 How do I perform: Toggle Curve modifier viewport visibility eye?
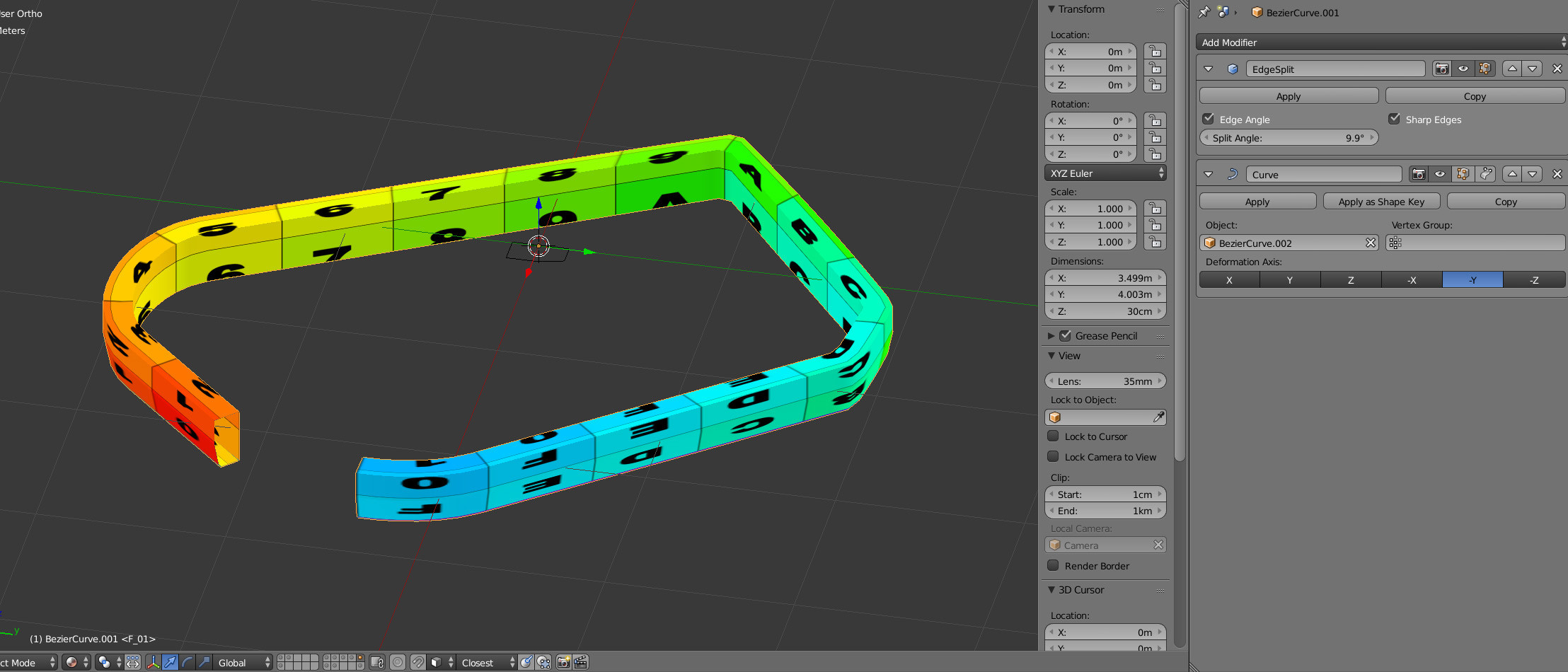pos(1440,174)
